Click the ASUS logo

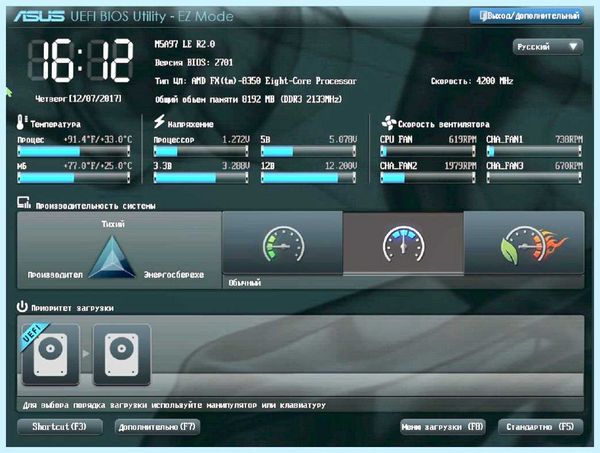point(39,16)
